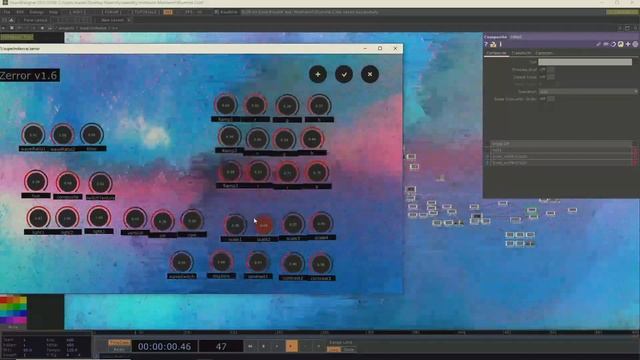Open the Edit menu
Image resolution: width=640 pixels, height=360 pixels.
tap(20, 12)
